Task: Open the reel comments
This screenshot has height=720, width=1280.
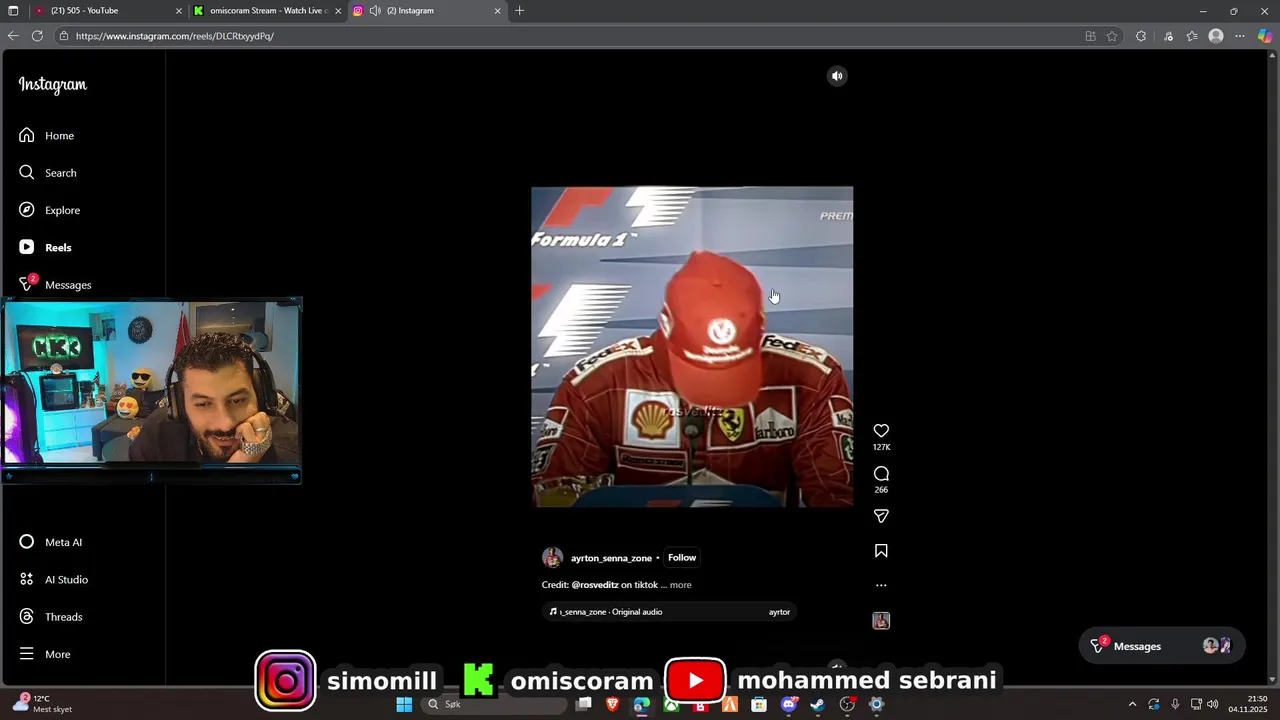Action: [x=881, y=474]
